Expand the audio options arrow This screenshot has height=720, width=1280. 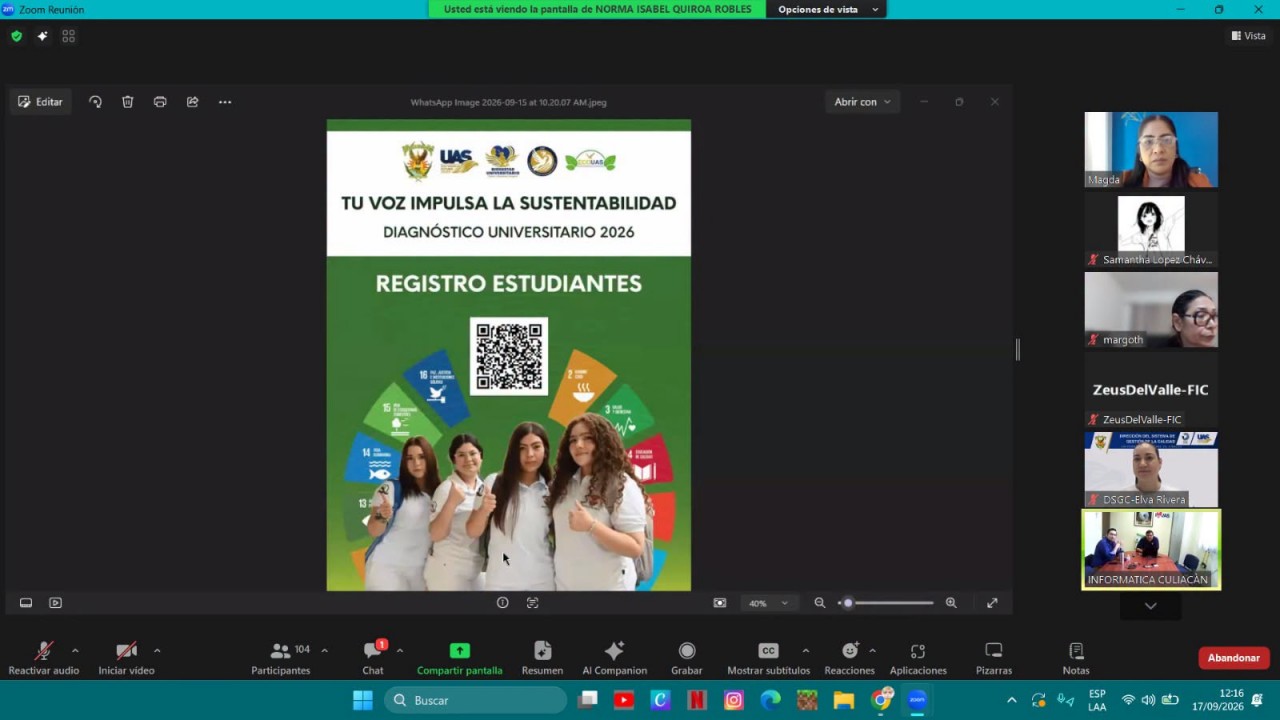pyautogui.click(x=75, y=651)
